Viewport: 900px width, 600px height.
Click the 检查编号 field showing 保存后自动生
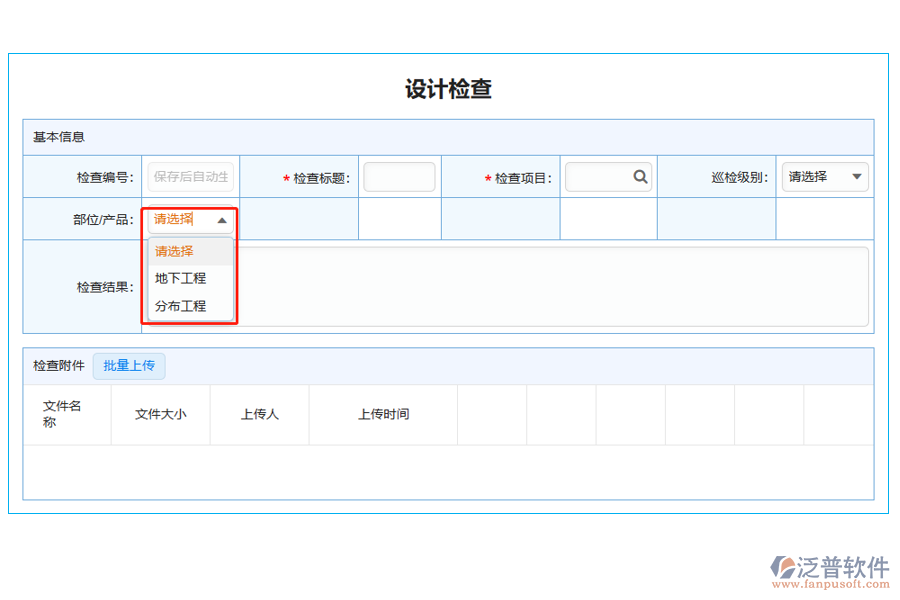(x=189, y=176)
